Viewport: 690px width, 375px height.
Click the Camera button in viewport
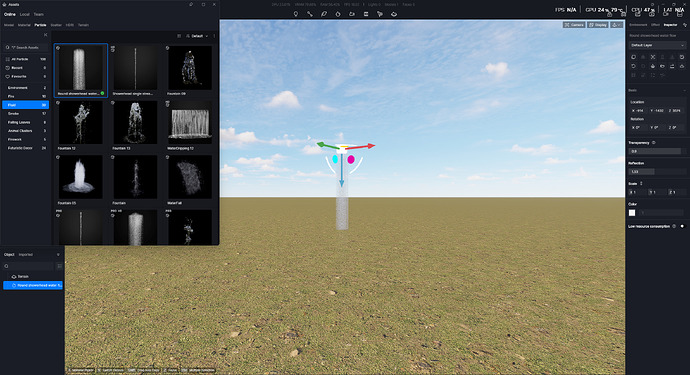tap(574, 25)
